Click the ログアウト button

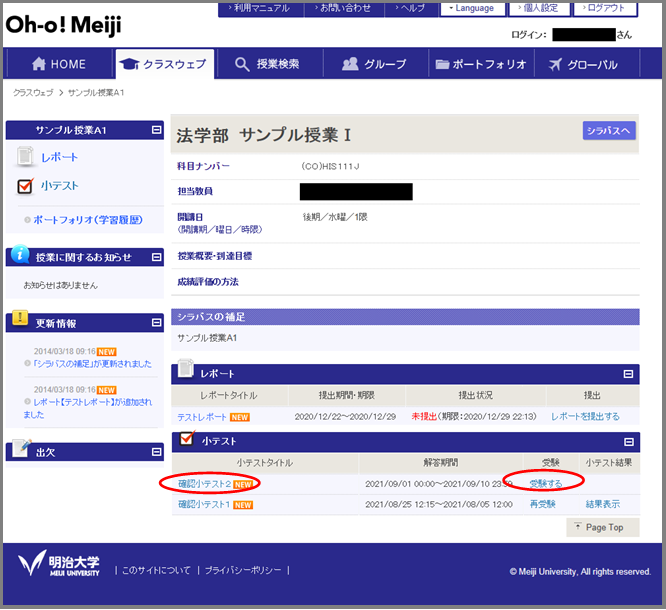(x=604, y=8)
